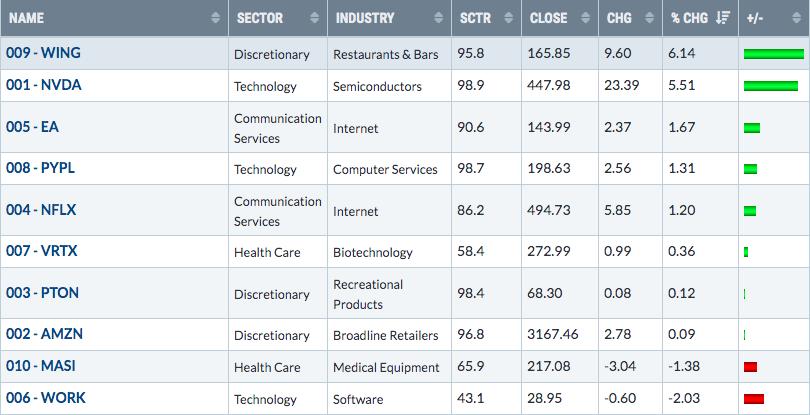810x415 pixels.
Task: Select the 002 - AMZN symbol link
Action: [44, 334]
